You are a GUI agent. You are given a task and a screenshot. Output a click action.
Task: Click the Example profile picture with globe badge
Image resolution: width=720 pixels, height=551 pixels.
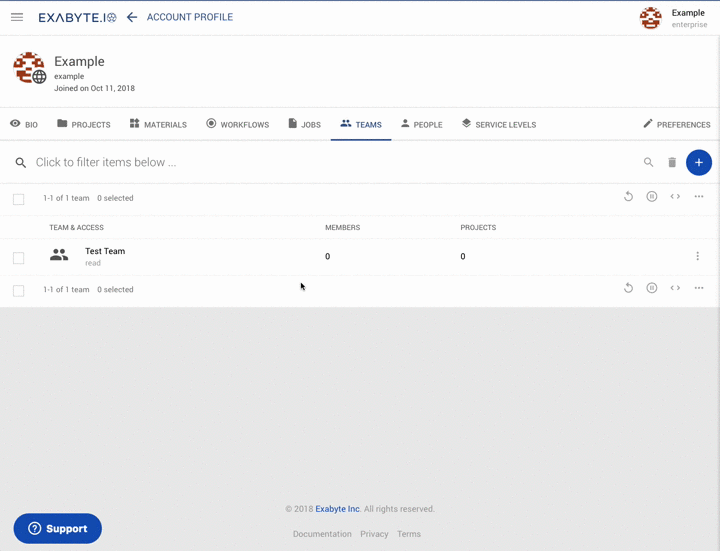pos(29,68)
